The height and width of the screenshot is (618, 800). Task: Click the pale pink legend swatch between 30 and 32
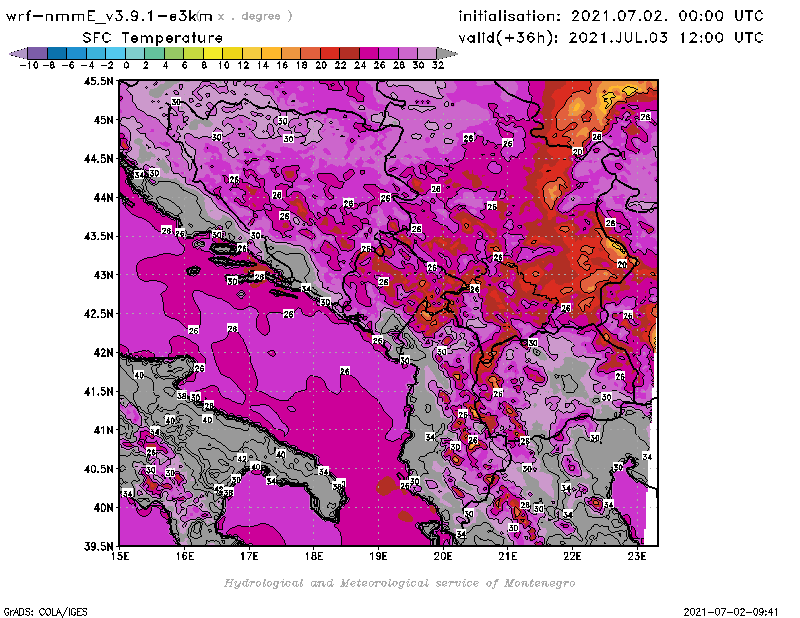pyautogui.click(x=427, y=53)
